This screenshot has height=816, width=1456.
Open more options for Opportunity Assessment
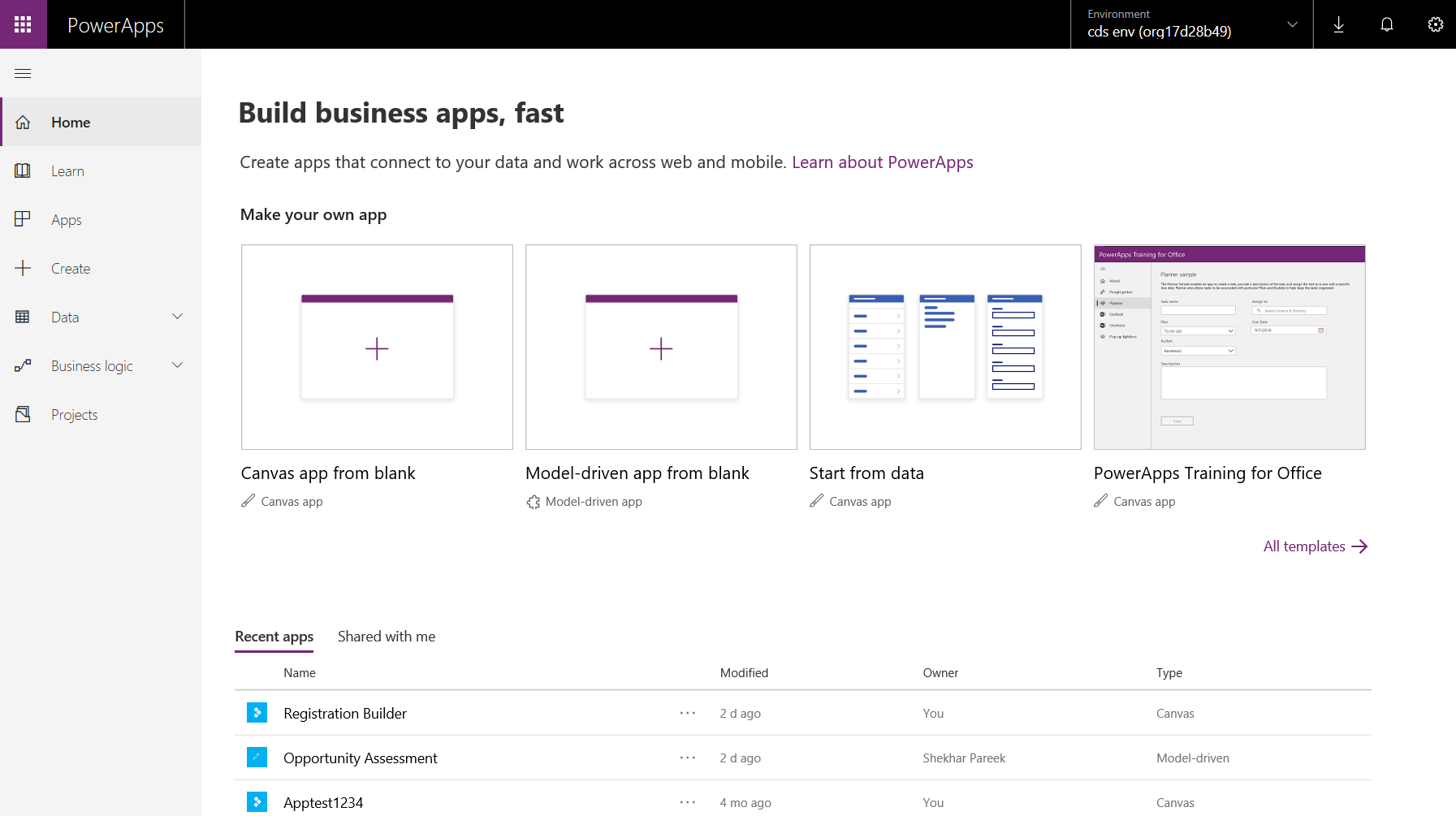click(688, 758)
